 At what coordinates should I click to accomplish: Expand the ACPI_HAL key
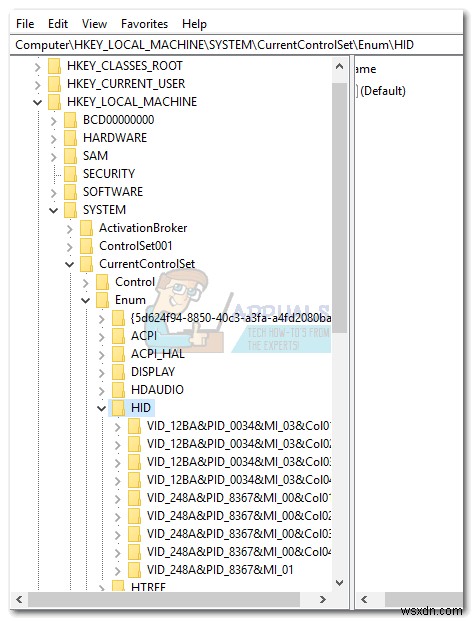tap(102, 354)
